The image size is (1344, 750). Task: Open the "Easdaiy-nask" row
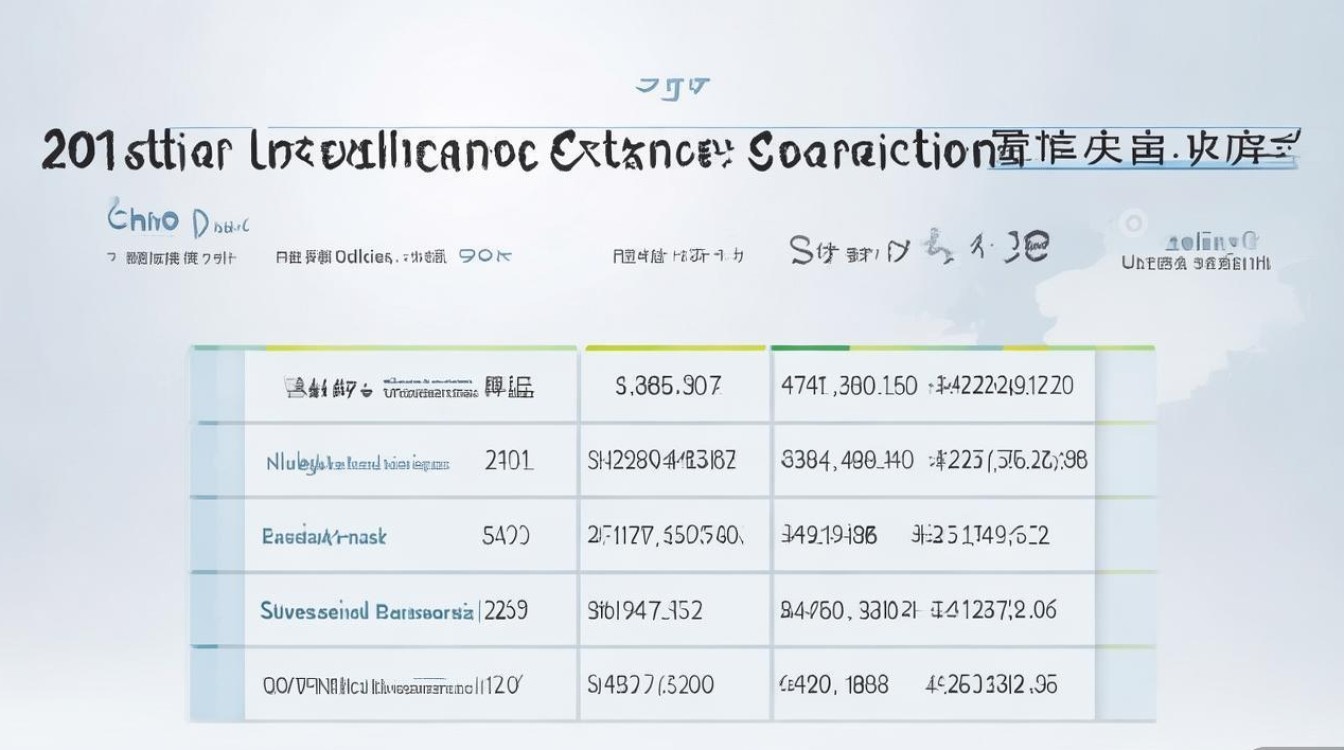324,537
